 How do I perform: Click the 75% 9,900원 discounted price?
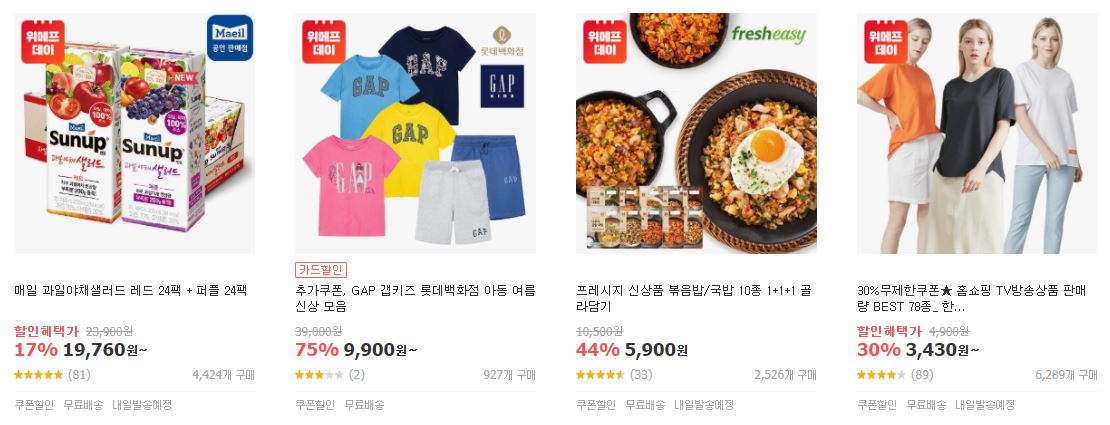tap(356, 349)
